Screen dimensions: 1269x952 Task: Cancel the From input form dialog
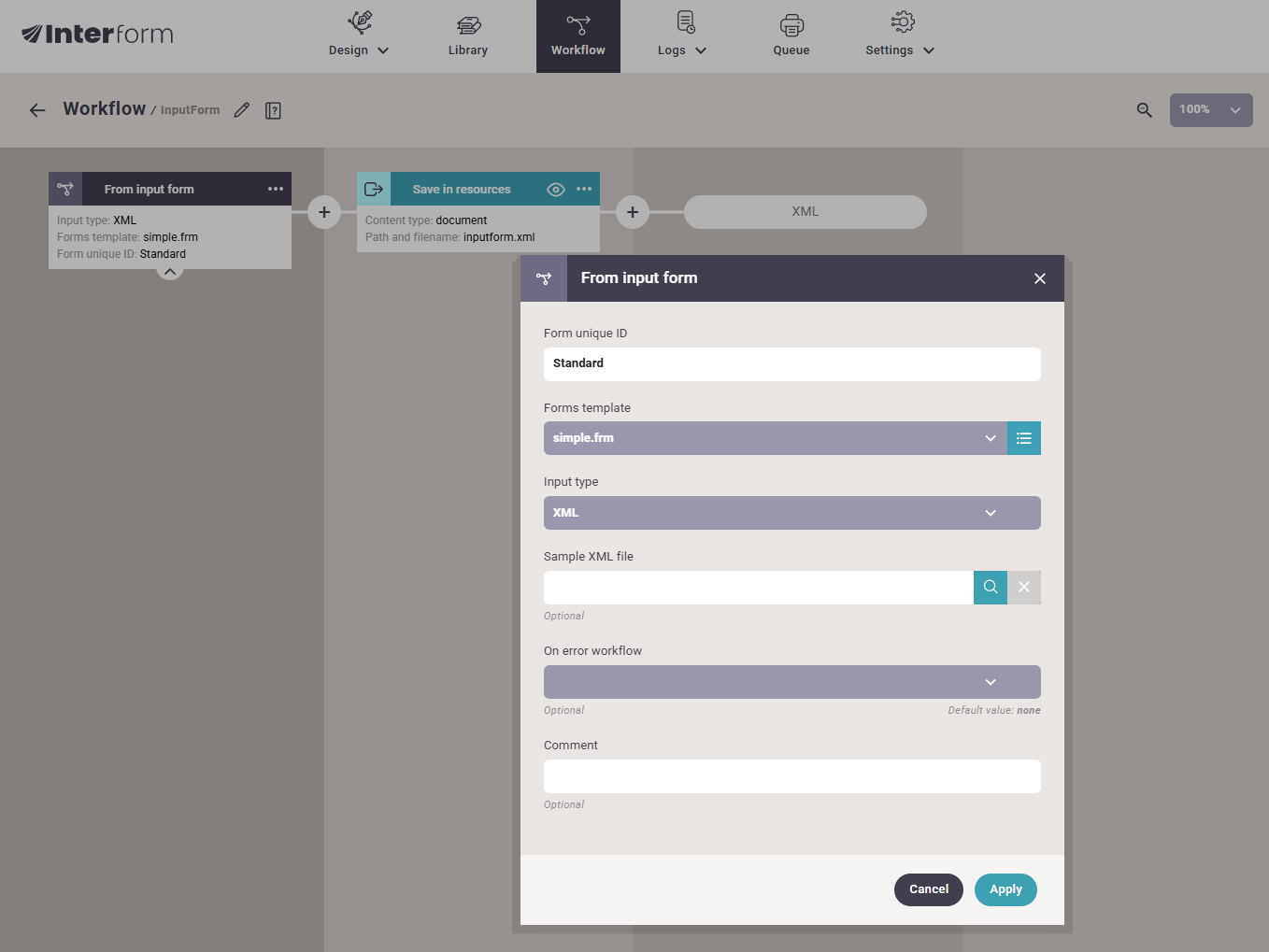pos(928,889)
